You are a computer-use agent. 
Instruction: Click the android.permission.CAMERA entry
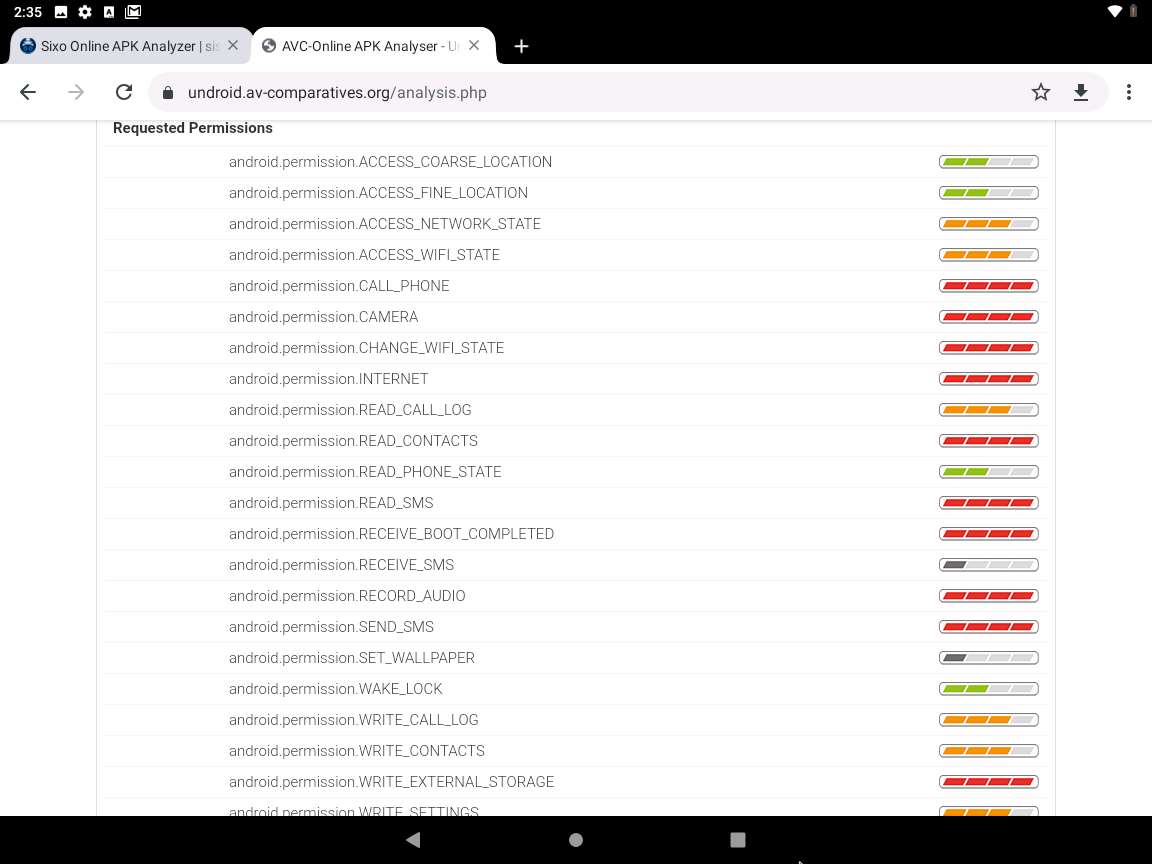(324, 317)
